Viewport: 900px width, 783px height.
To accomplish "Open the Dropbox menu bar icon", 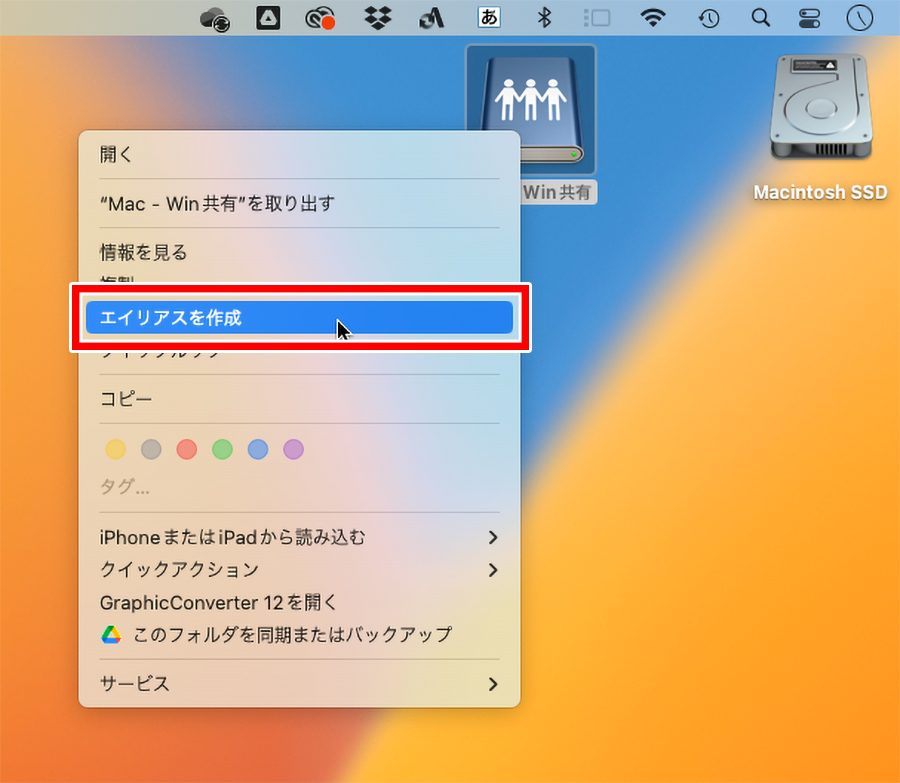I will point(377,17).
